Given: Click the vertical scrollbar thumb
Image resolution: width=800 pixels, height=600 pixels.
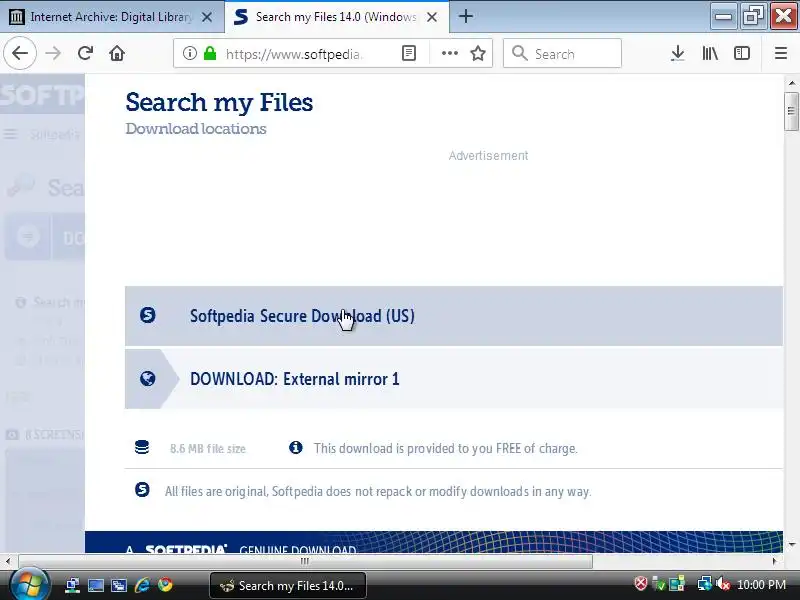Looking at the screenshot, I should point(791,111).
